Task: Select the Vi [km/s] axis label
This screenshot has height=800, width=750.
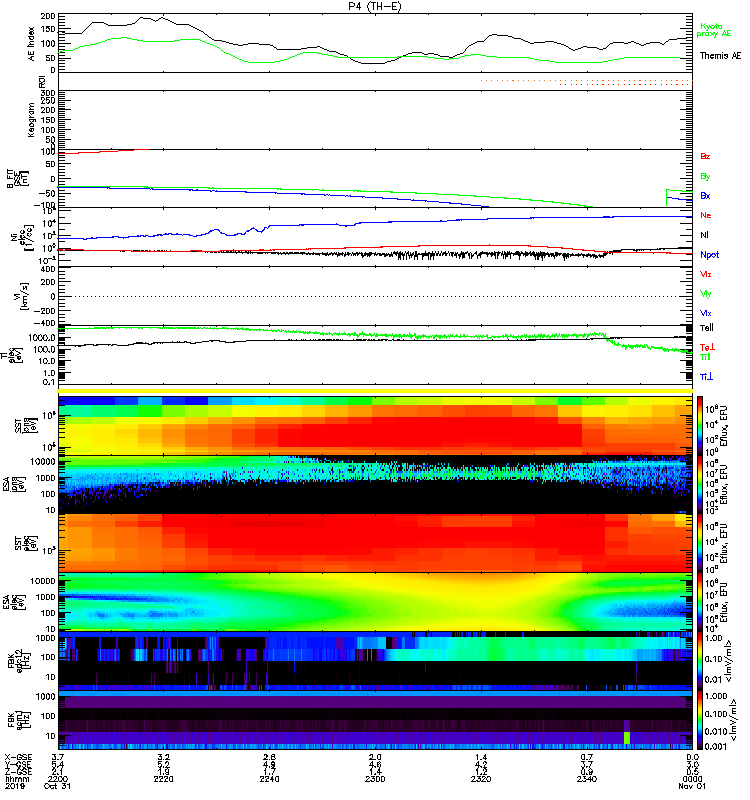Action: (x=23, y=296)
